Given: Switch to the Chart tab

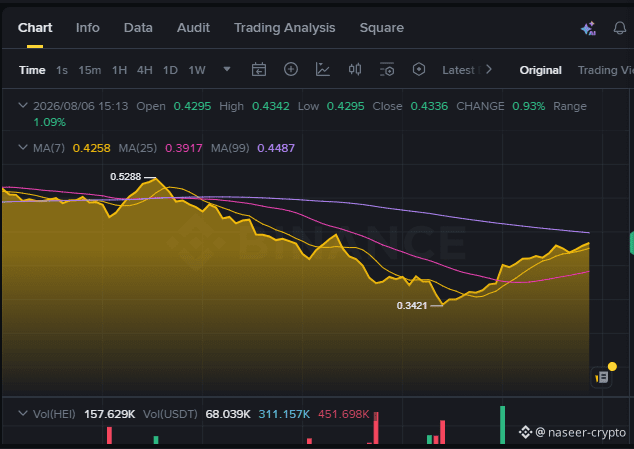Looking at the screenshot, I should [35, 28].
